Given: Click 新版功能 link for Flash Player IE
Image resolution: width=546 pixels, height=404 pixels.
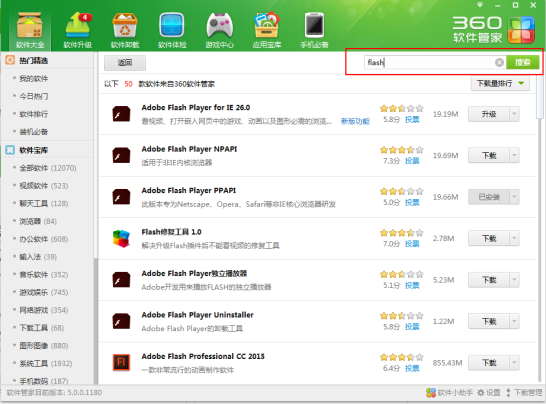Looking at the screenshot, I should tap(355, 121).
